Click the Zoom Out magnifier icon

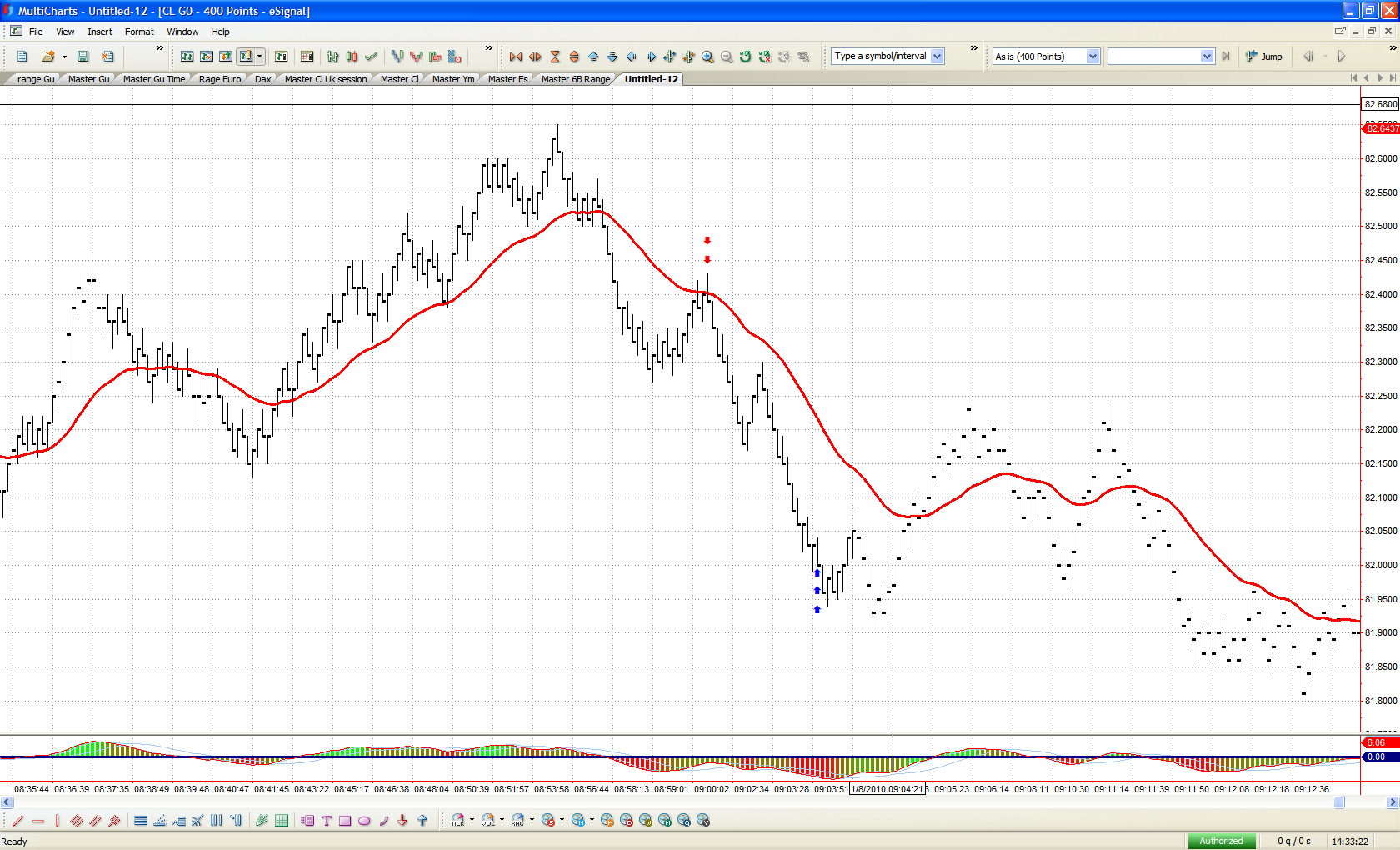point(727,57)
